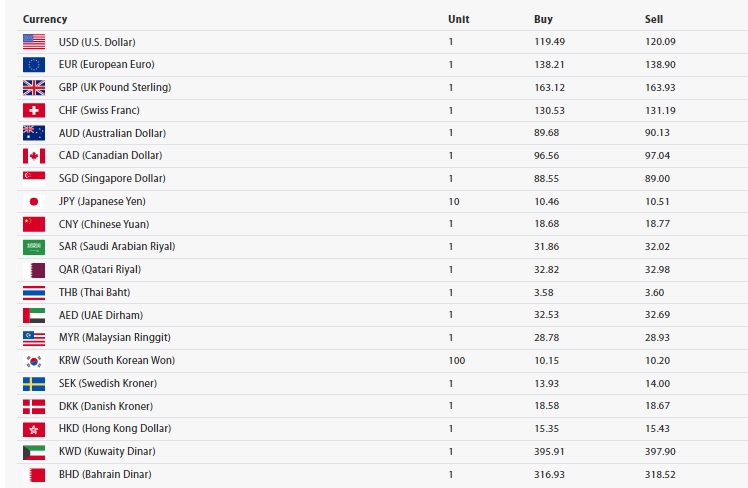The width and height of the screenshot is (748, 488).
Task: Select BHD (Bahrain Dinar) currency name
Action: pyautogui.click(x=105, y=474)
